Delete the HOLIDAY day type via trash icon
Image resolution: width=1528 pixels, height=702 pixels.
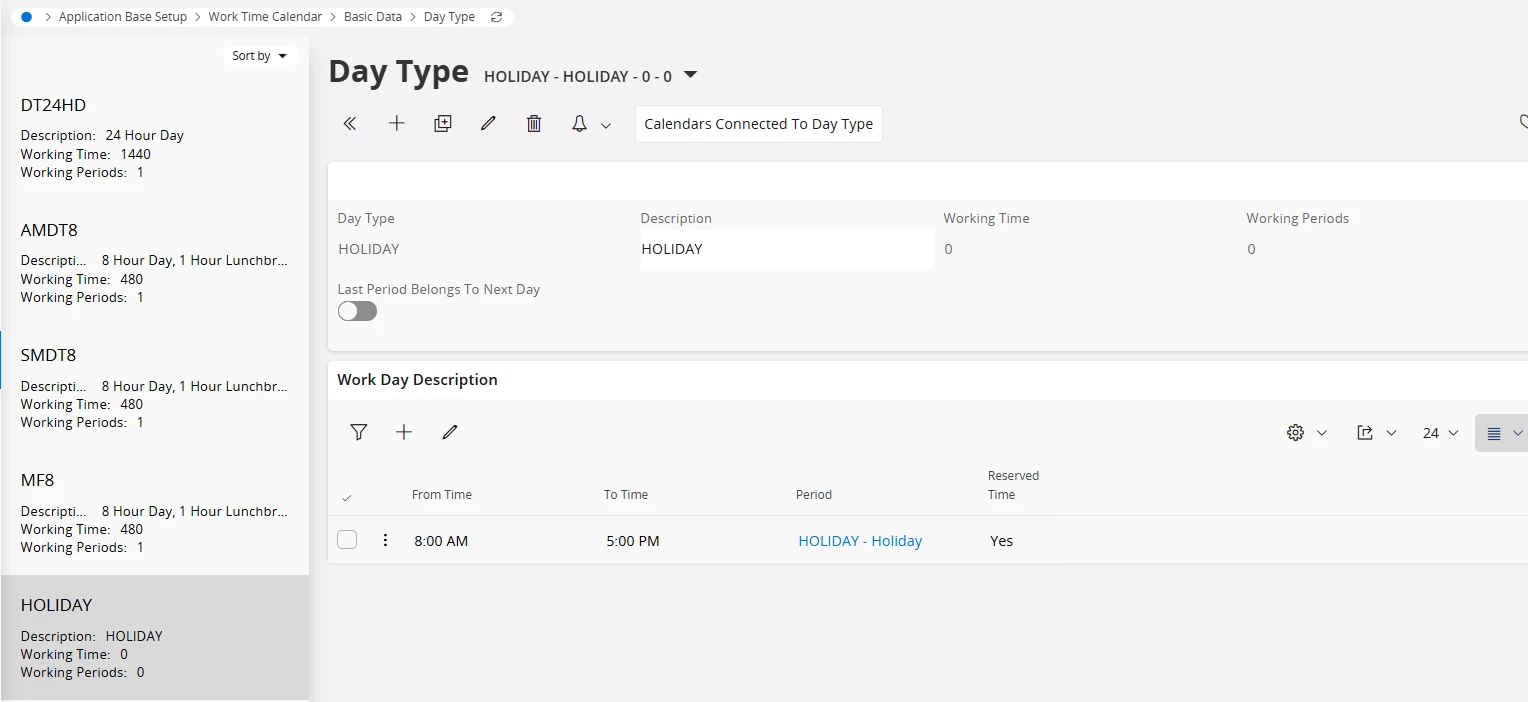pyautogui.click(x=534, y=124)
